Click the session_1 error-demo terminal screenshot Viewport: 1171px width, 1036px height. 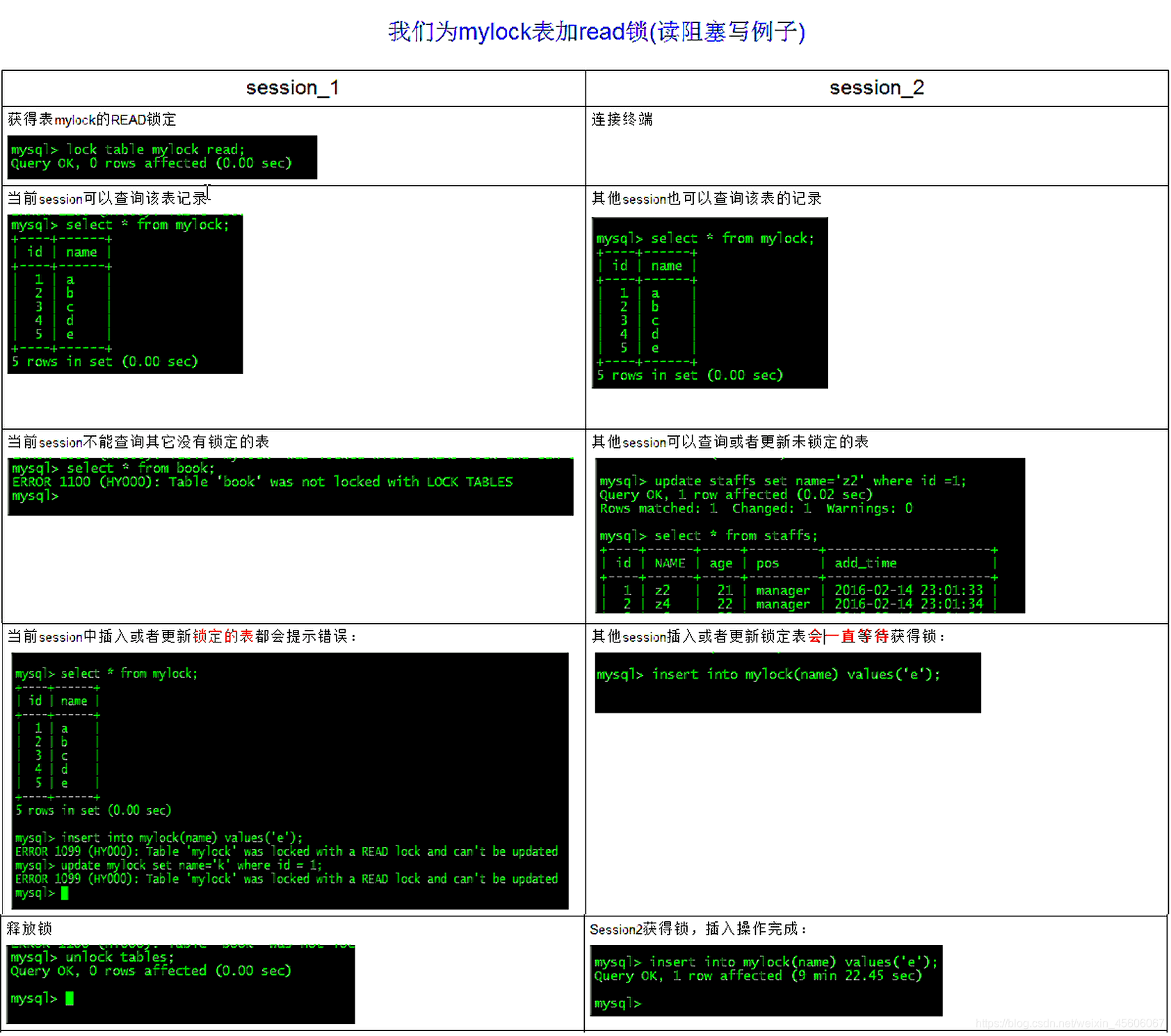pos(291,781)
